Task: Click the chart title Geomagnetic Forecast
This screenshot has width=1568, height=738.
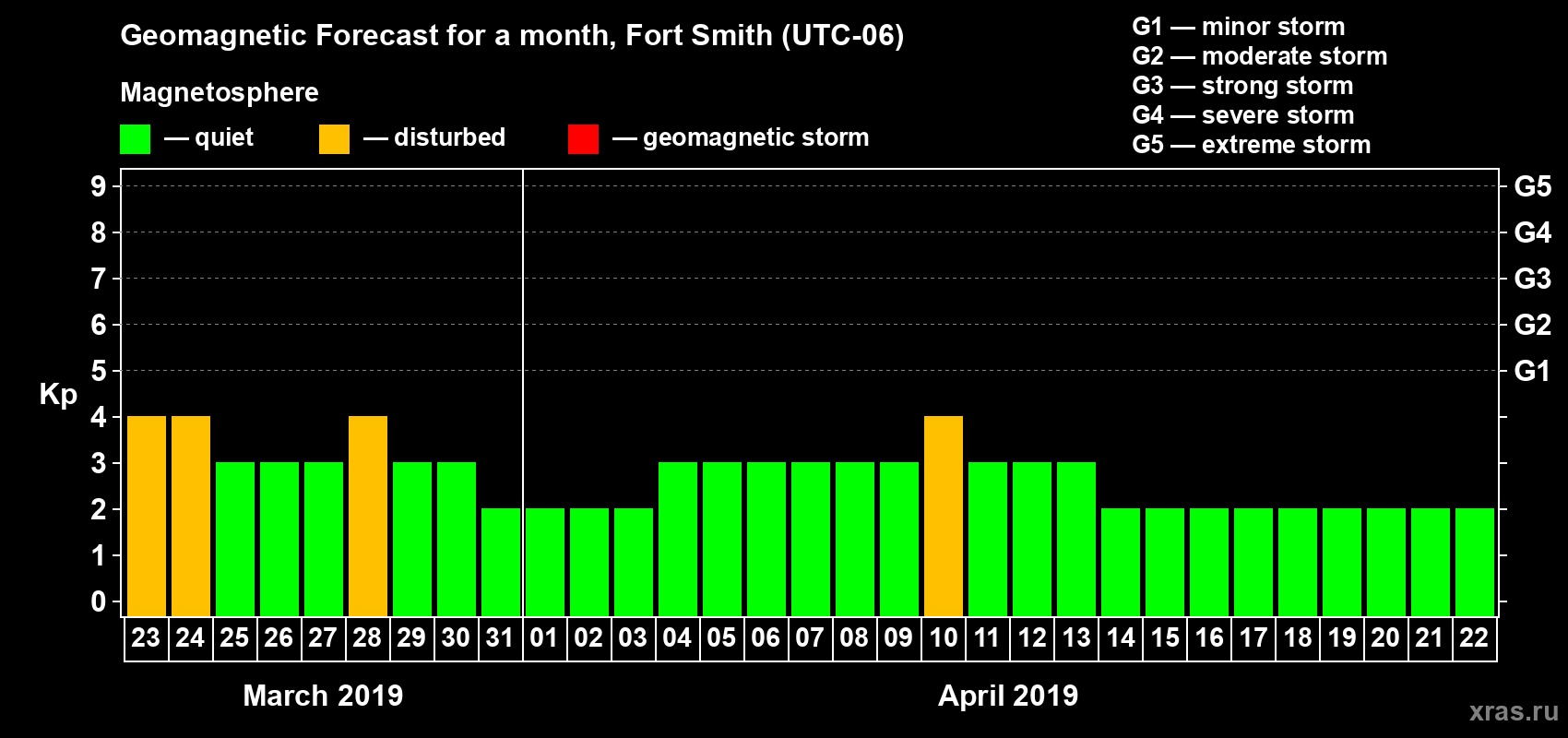Action: pos(512,36)
